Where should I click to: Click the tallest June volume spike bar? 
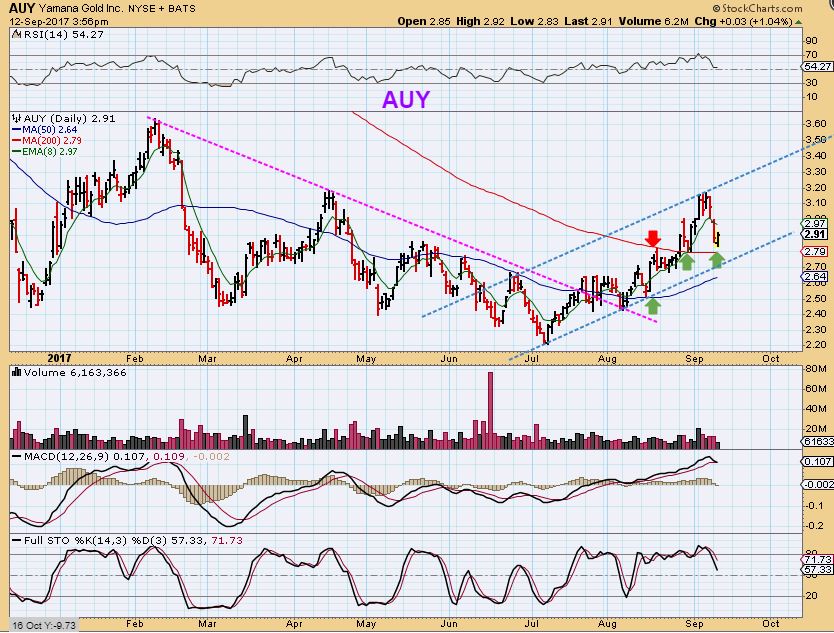[x=490, y=411]
